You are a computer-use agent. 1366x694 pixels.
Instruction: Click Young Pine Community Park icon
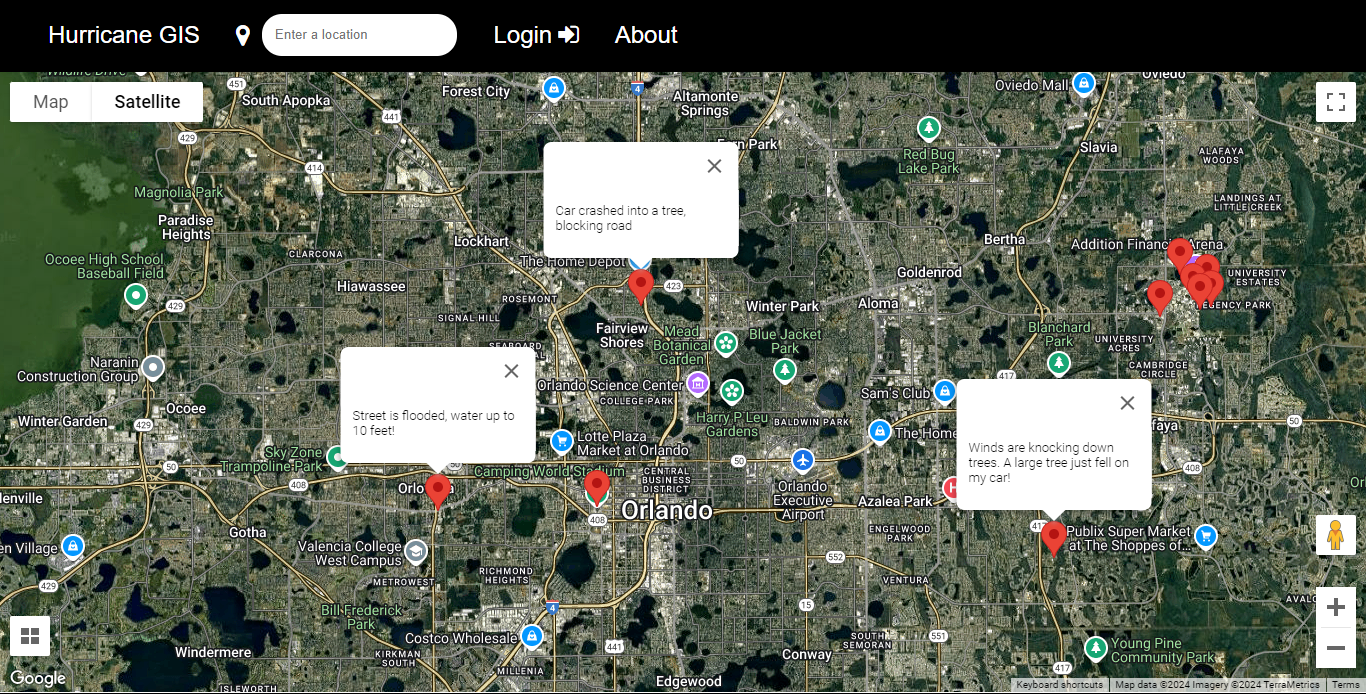[1096, 648]
